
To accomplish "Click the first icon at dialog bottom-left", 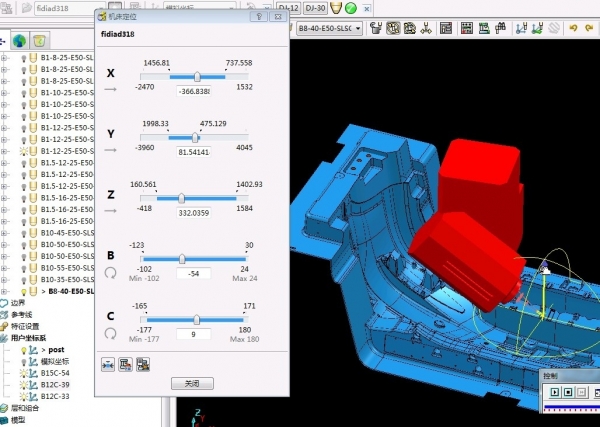I will [108, 363].
